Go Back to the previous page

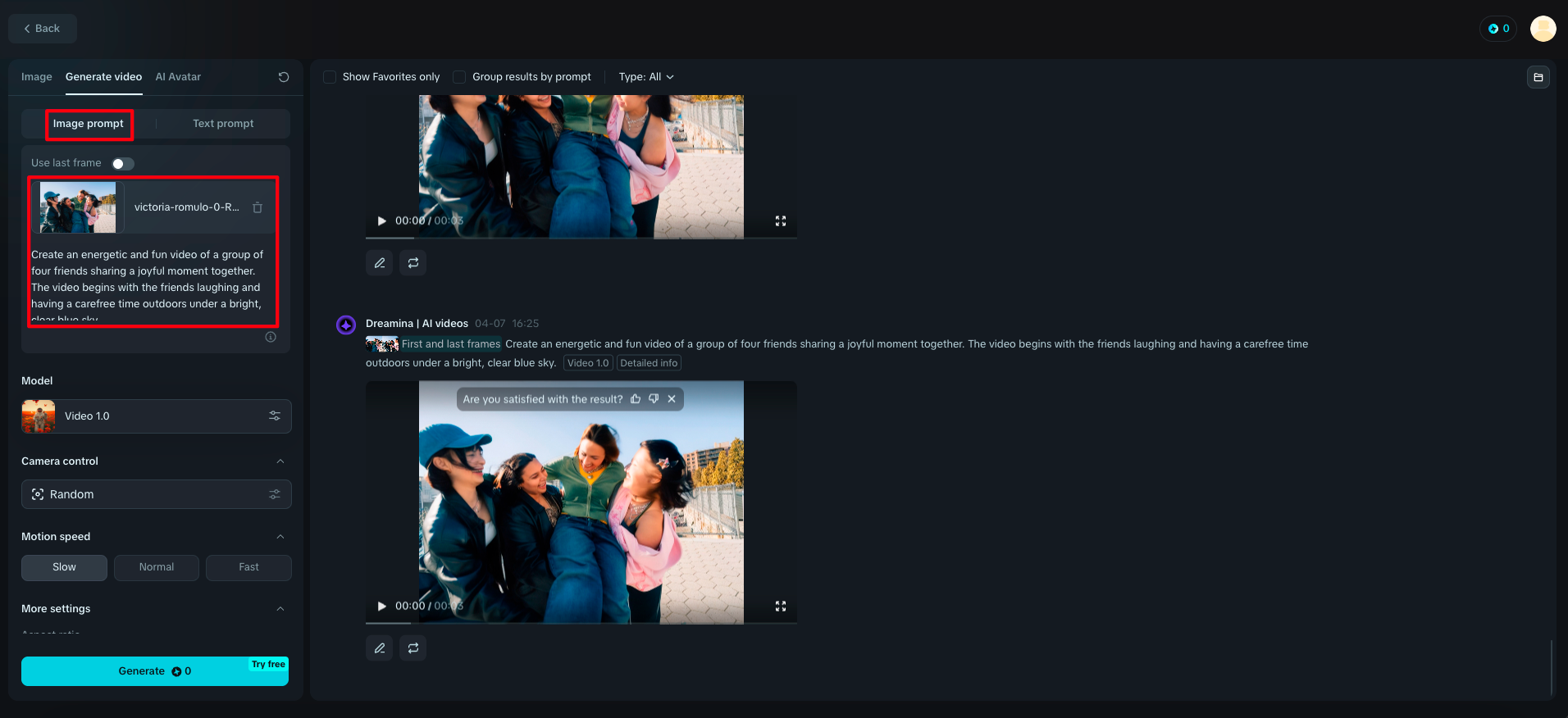pos(42,29)
